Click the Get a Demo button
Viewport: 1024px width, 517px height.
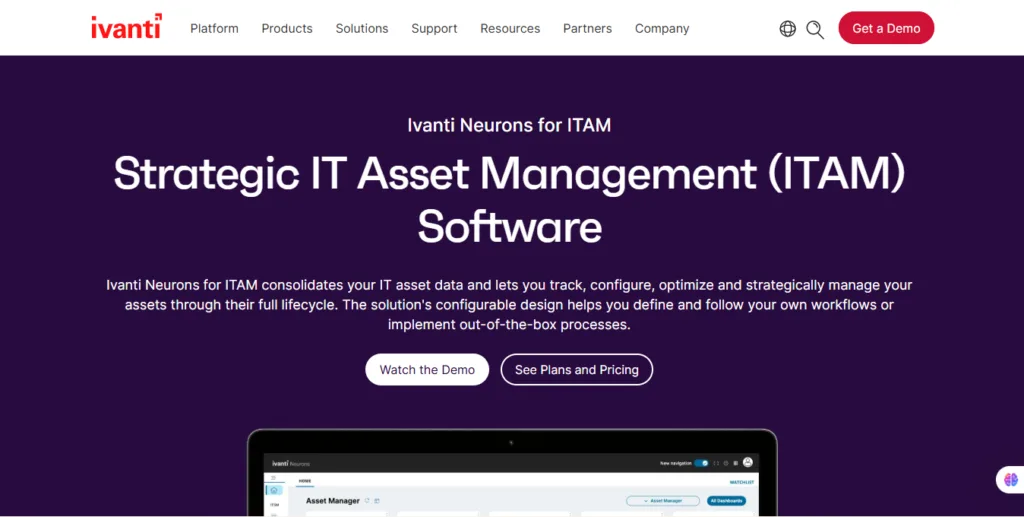coord(886,28)
